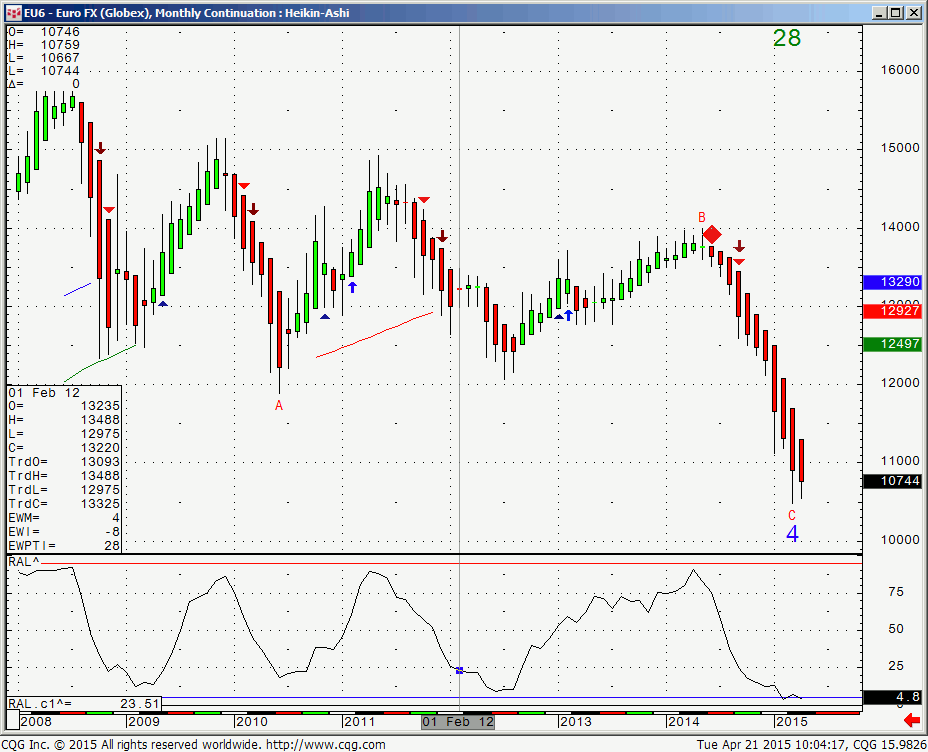
Task: Open the http://www.cqg.com link in status bar
Action: pos(326,745)
